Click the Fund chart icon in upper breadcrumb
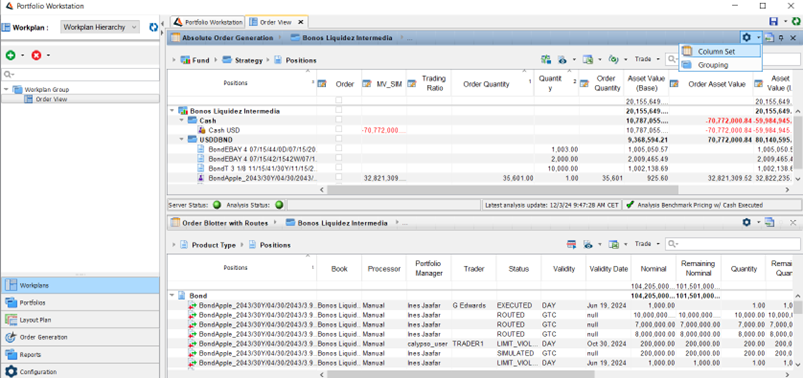The image size is (803, 378). coord(185,60)
